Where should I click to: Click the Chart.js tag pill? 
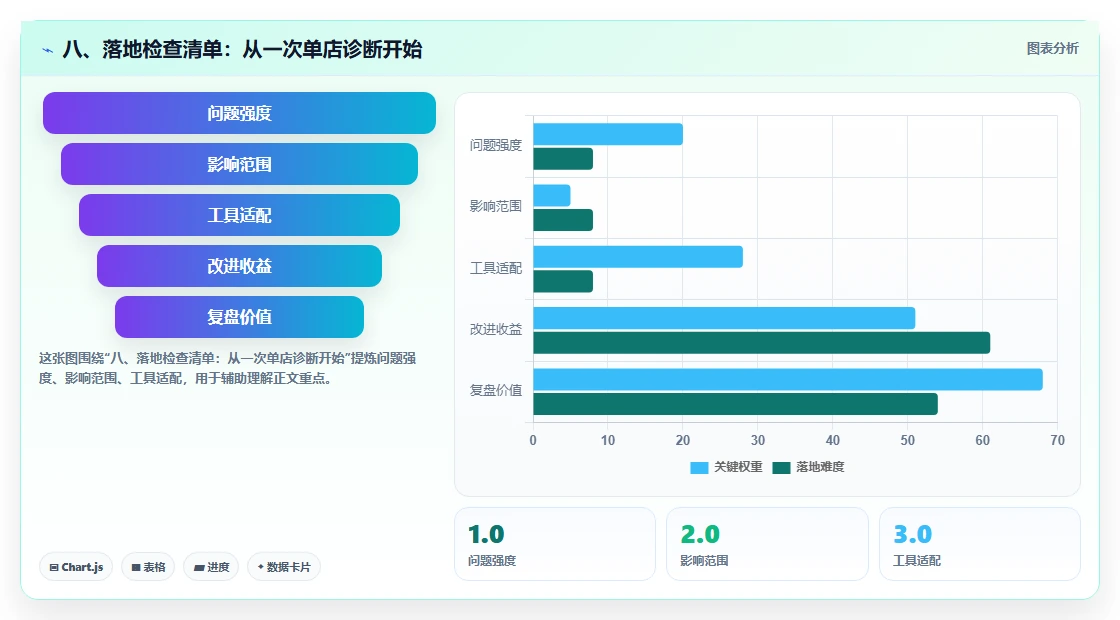click(76, 567)
